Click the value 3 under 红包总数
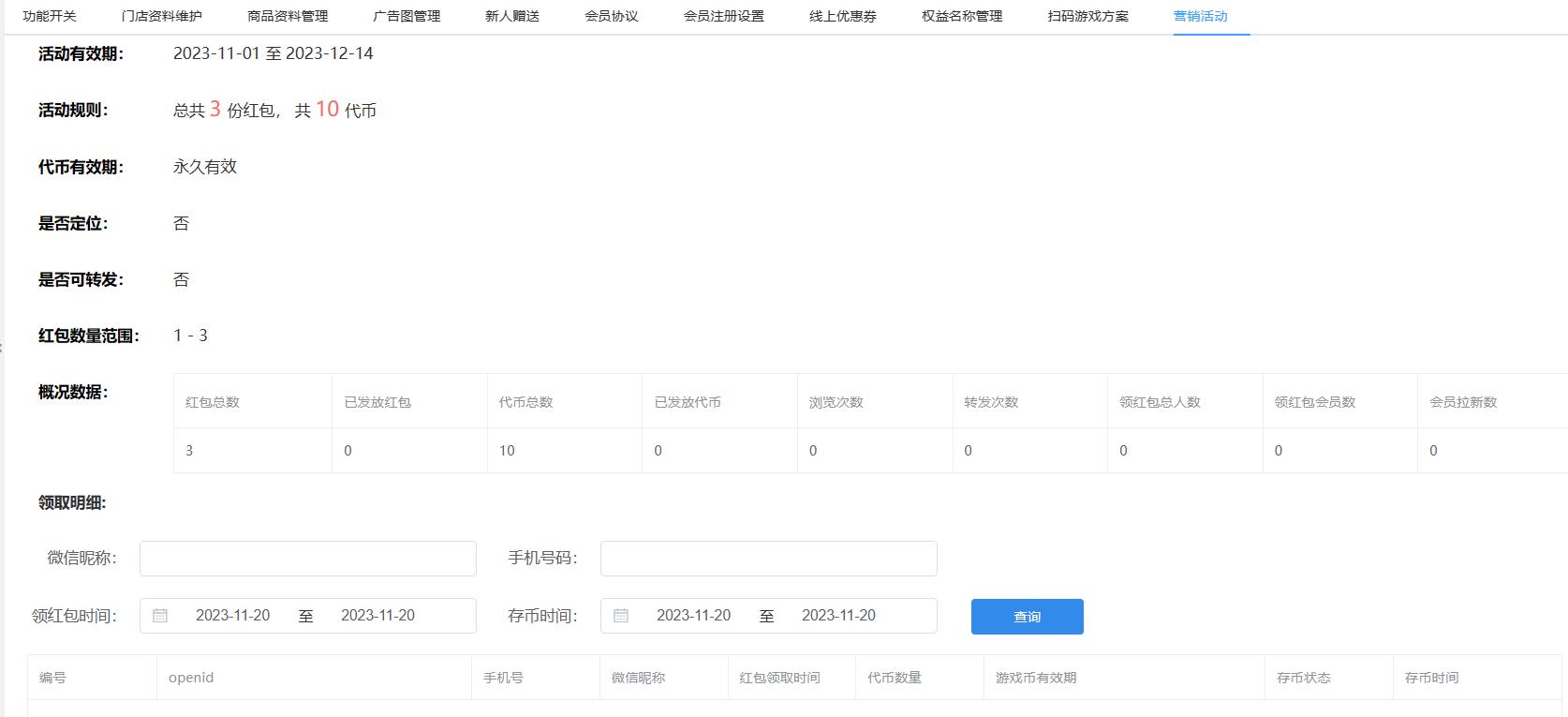Viewport: 1568px width, 717px height. pos(189,451)
